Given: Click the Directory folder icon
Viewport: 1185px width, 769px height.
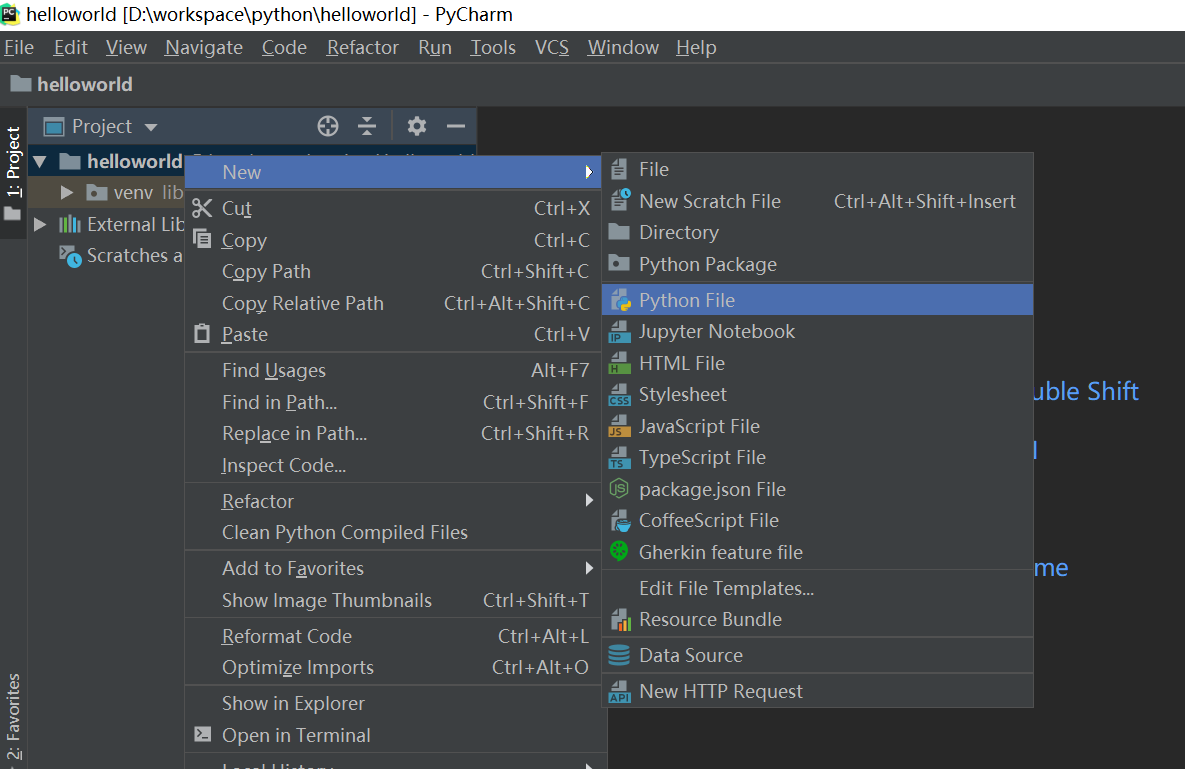Looking at the screenshot, I should coord(619,232).
